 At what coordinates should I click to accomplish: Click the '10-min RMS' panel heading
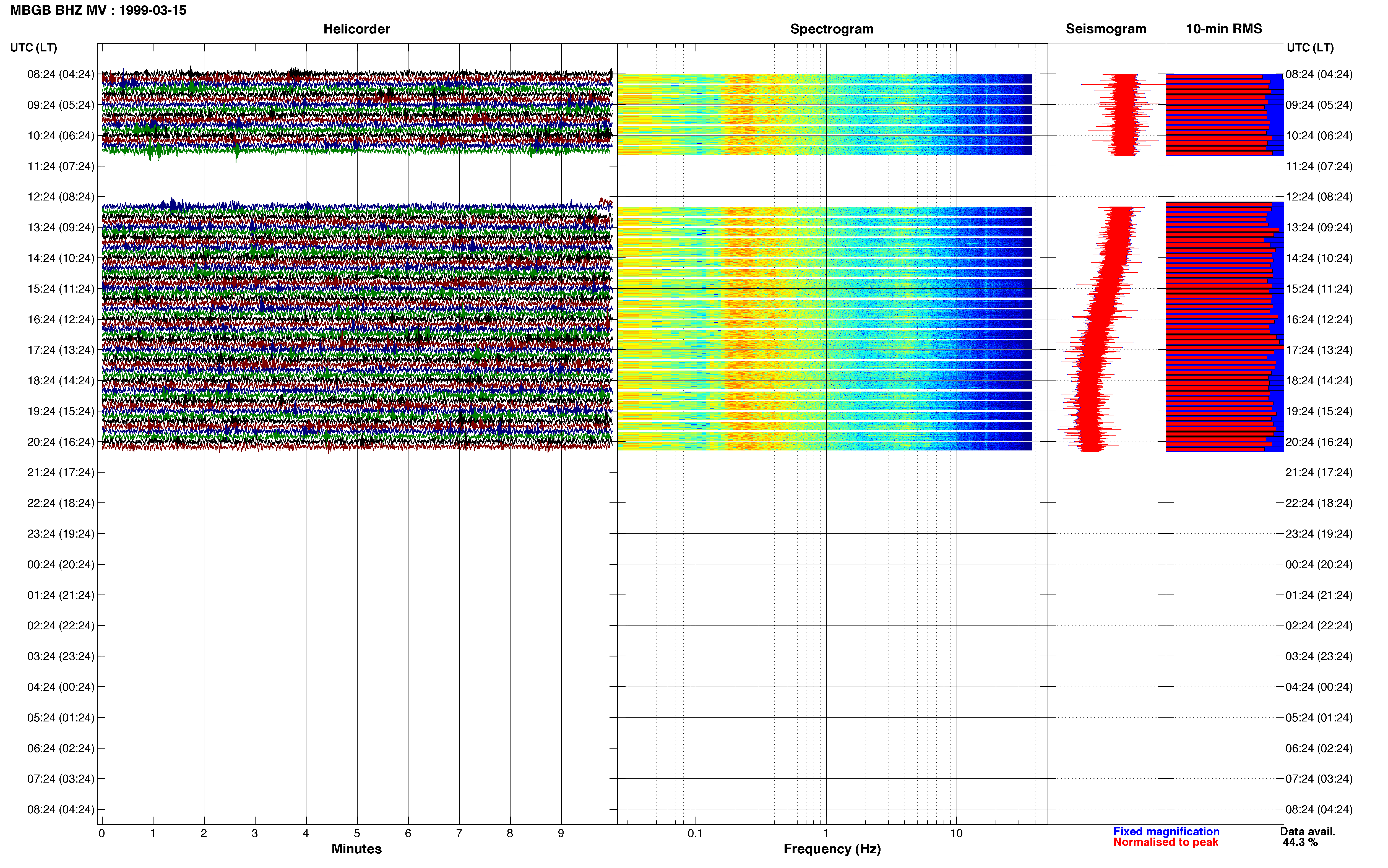[1224, 29]
